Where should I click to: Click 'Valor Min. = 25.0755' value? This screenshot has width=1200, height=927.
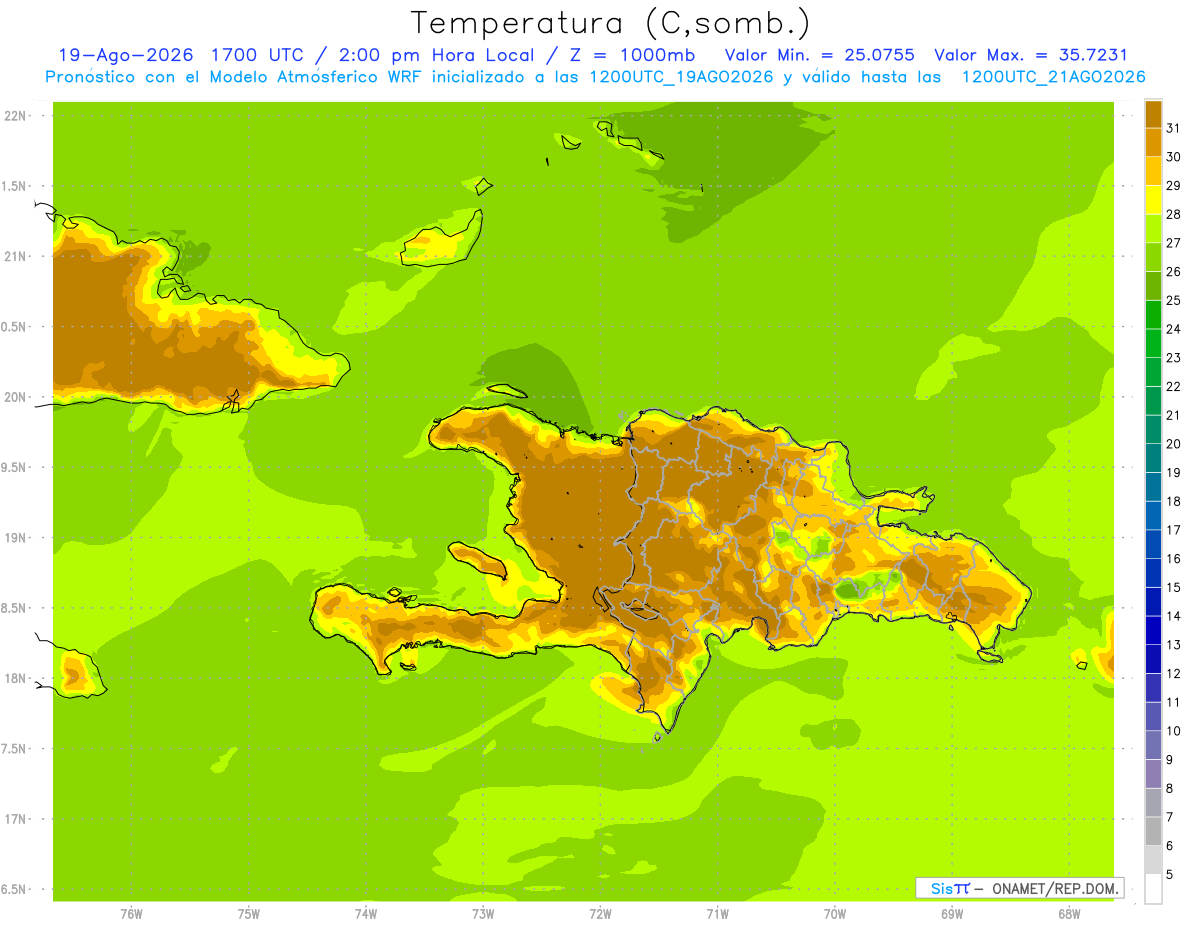pos(819,56)
